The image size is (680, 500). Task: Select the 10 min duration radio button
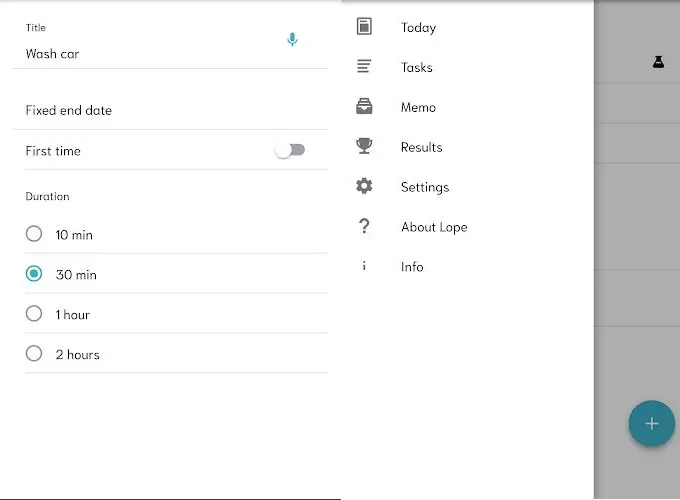click(34, 234)
